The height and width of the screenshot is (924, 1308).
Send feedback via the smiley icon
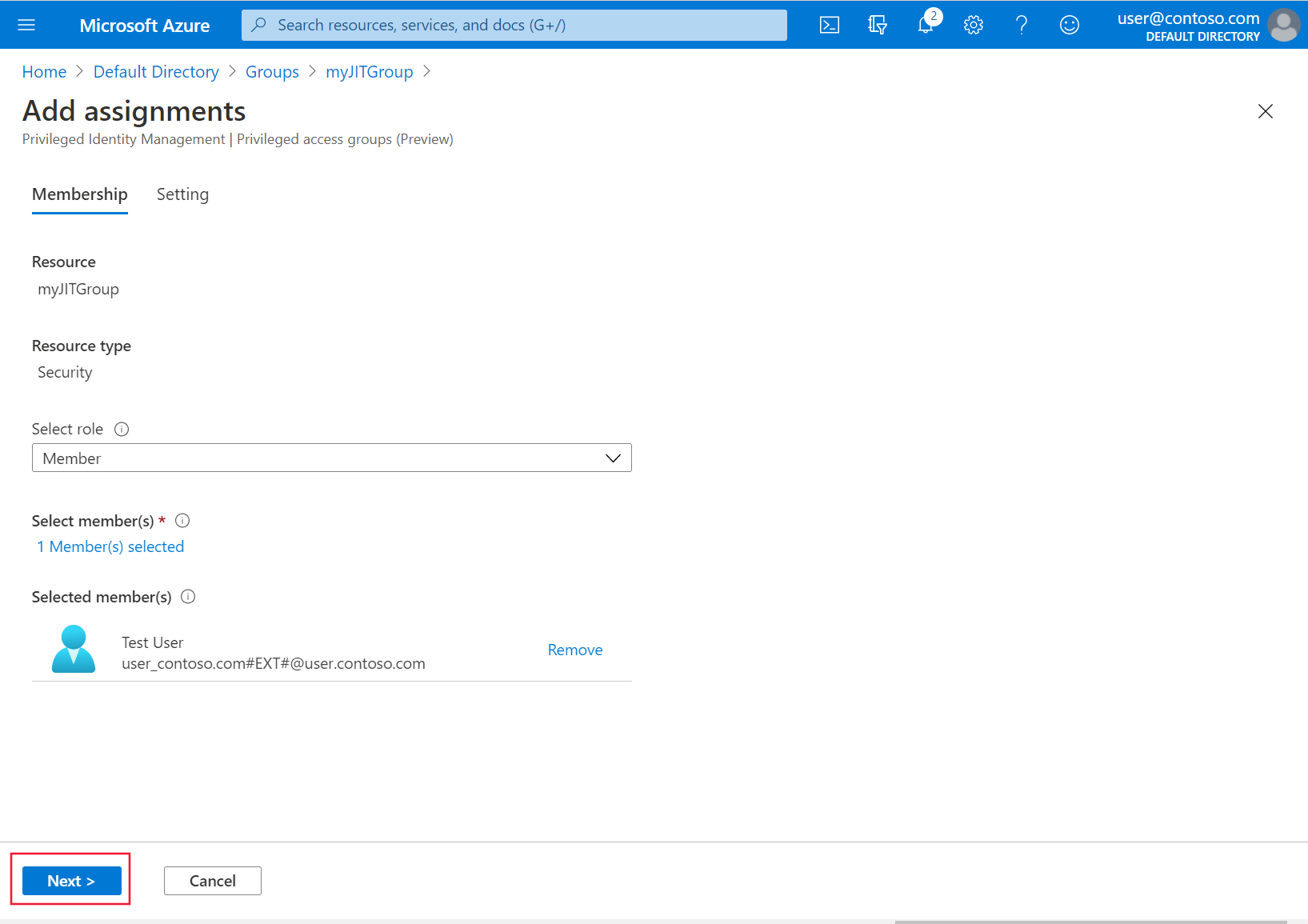1070,25
